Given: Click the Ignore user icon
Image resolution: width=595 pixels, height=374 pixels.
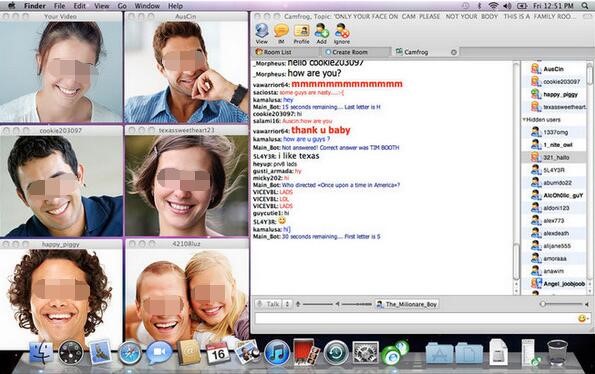Looking at the screenshot, I should click(342, 33).
